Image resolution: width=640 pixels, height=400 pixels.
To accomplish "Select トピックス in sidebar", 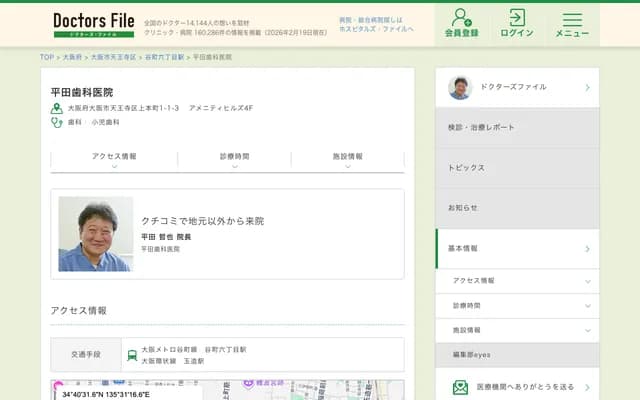I will pyautogui.click(x=518, y=168).
